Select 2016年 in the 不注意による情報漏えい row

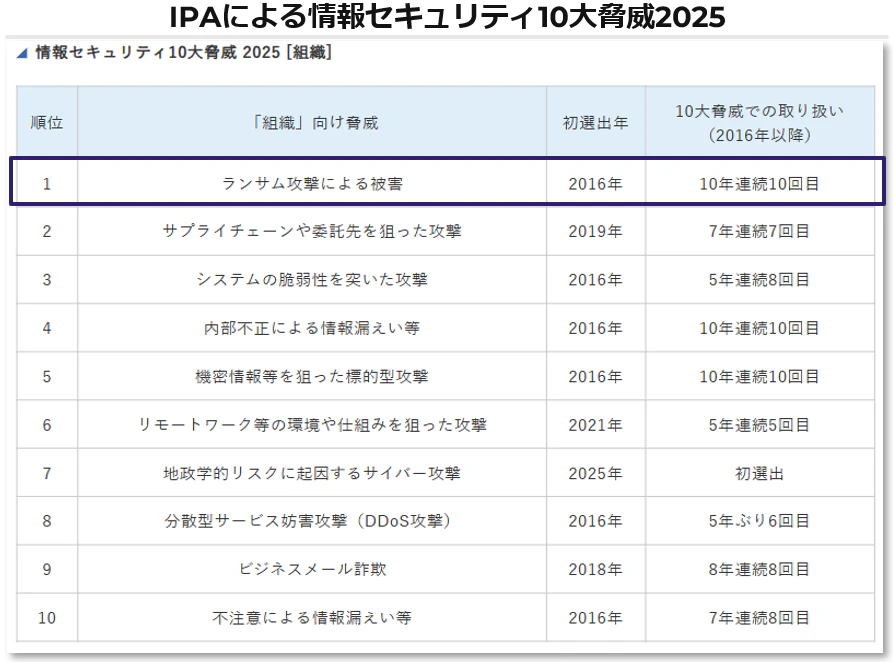[595, 618]
